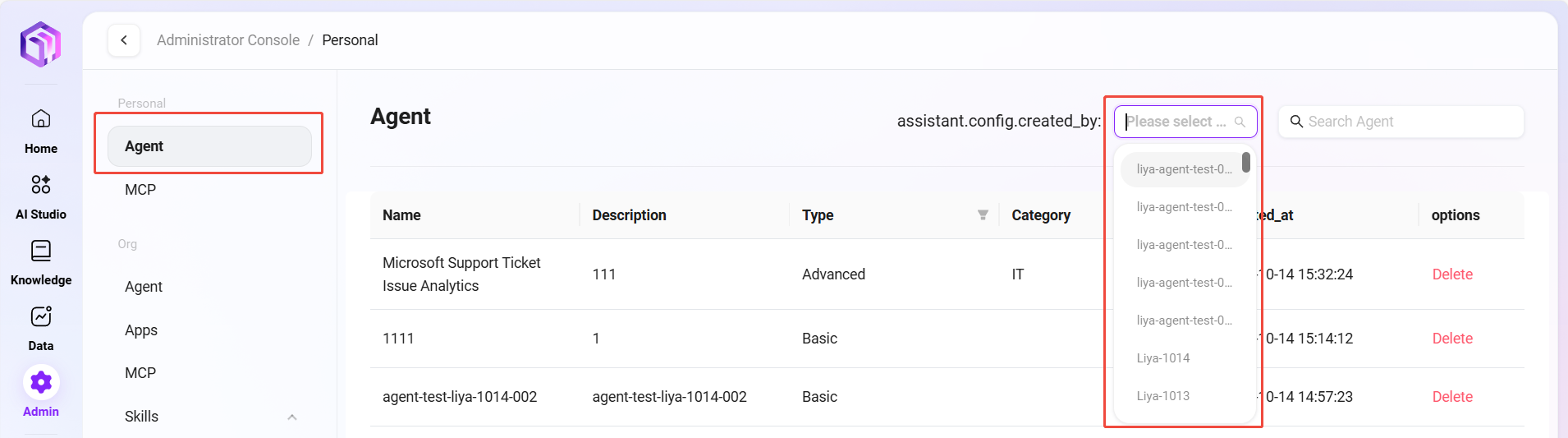Open AI Studio from sidebar
1568x438 pixels.
(x=41, y=184)
